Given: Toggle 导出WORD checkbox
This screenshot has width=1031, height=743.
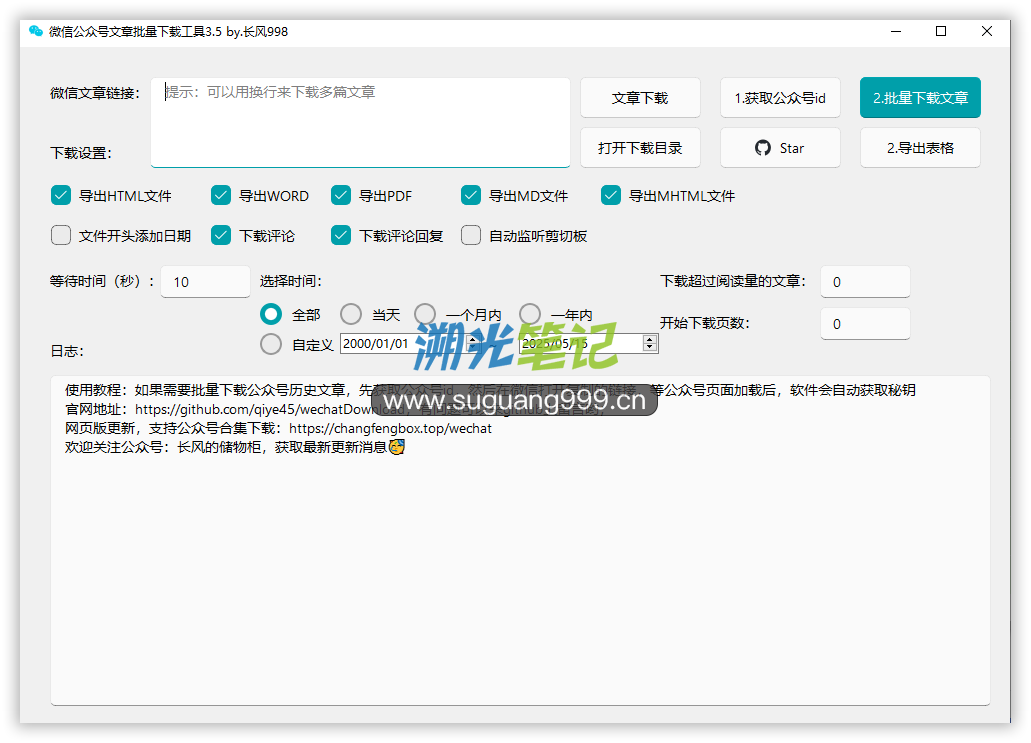Looking at the screenshot, I should [221, 195].
